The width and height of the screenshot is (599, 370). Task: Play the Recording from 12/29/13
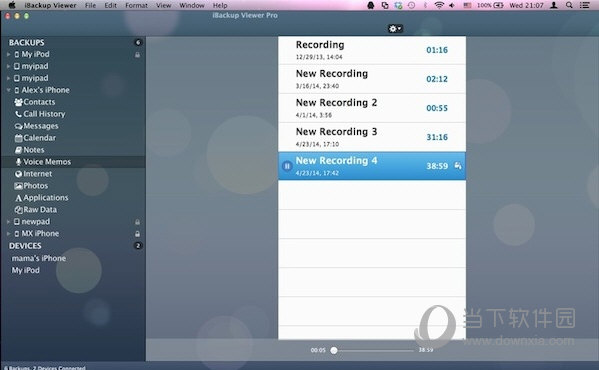(372, 50)
